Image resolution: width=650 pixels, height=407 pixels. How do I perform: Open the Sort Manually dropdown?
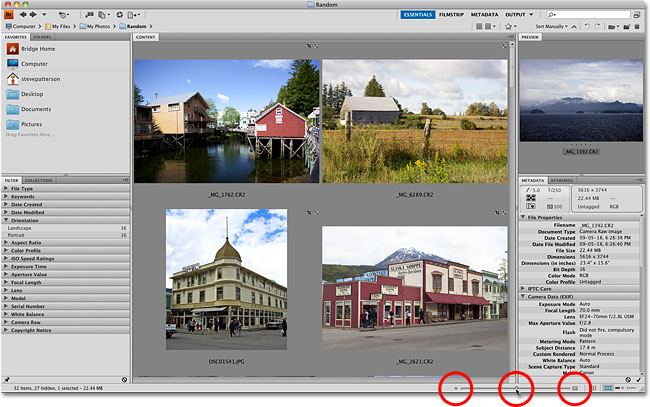point(551,26)
